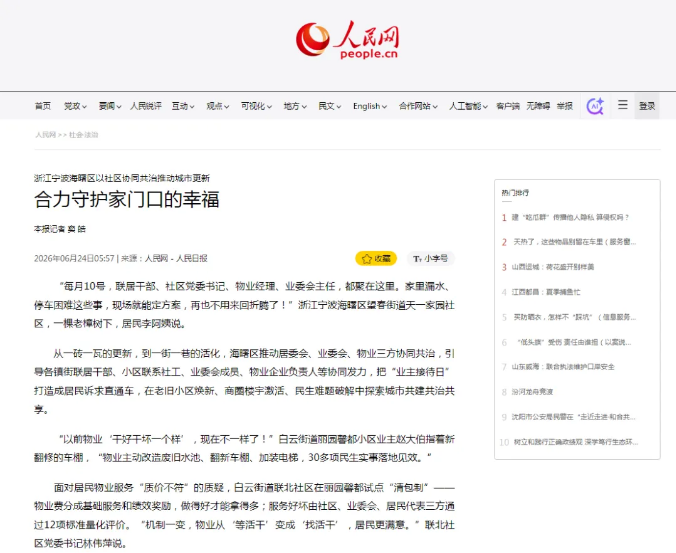Viewport: 676px width, 553px height.
Task: Click source link 人民网-人民日报
Action: [x=176, y=258]
